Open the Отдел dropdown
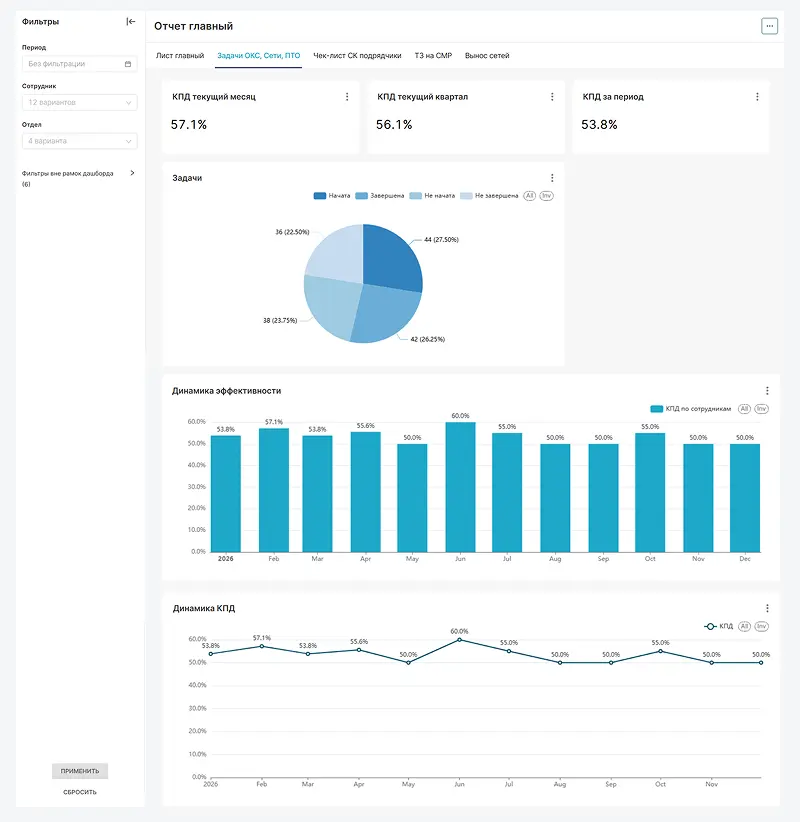This screenshot has height=822, width=800. [x=80, y=141]
